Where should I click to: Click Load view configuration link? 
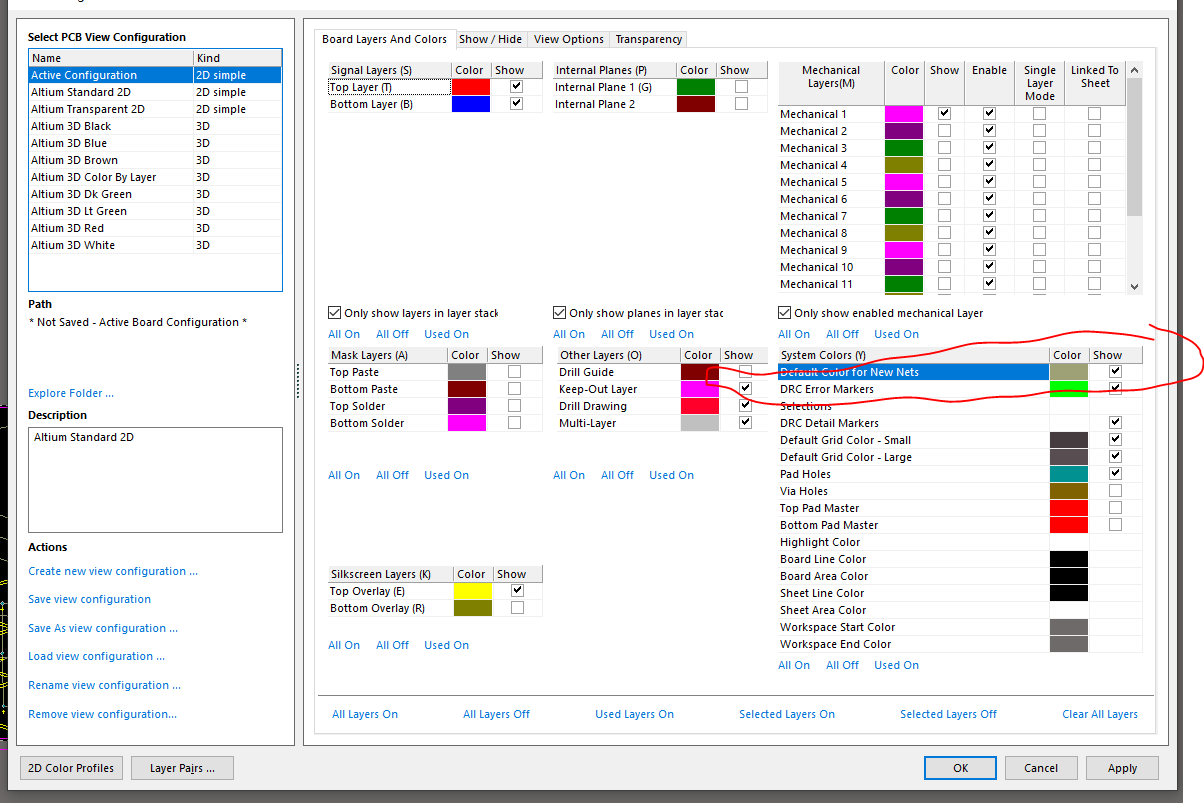tap(96, 656)
